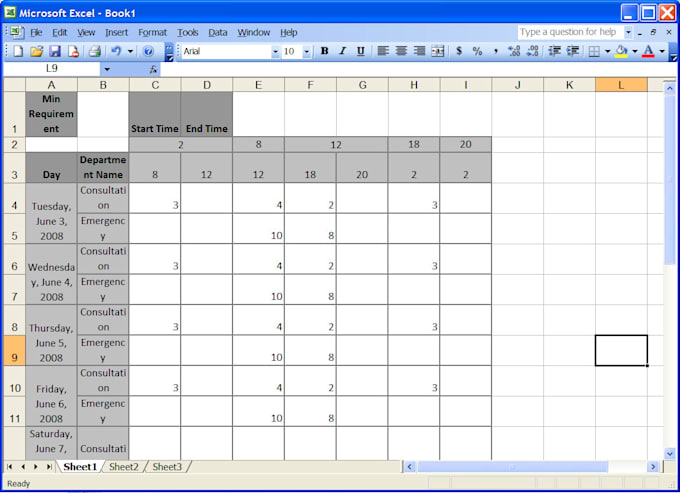This screenshot has height=493, width=680.
Task: Apply Percent style format
Action: coord(477,51)
